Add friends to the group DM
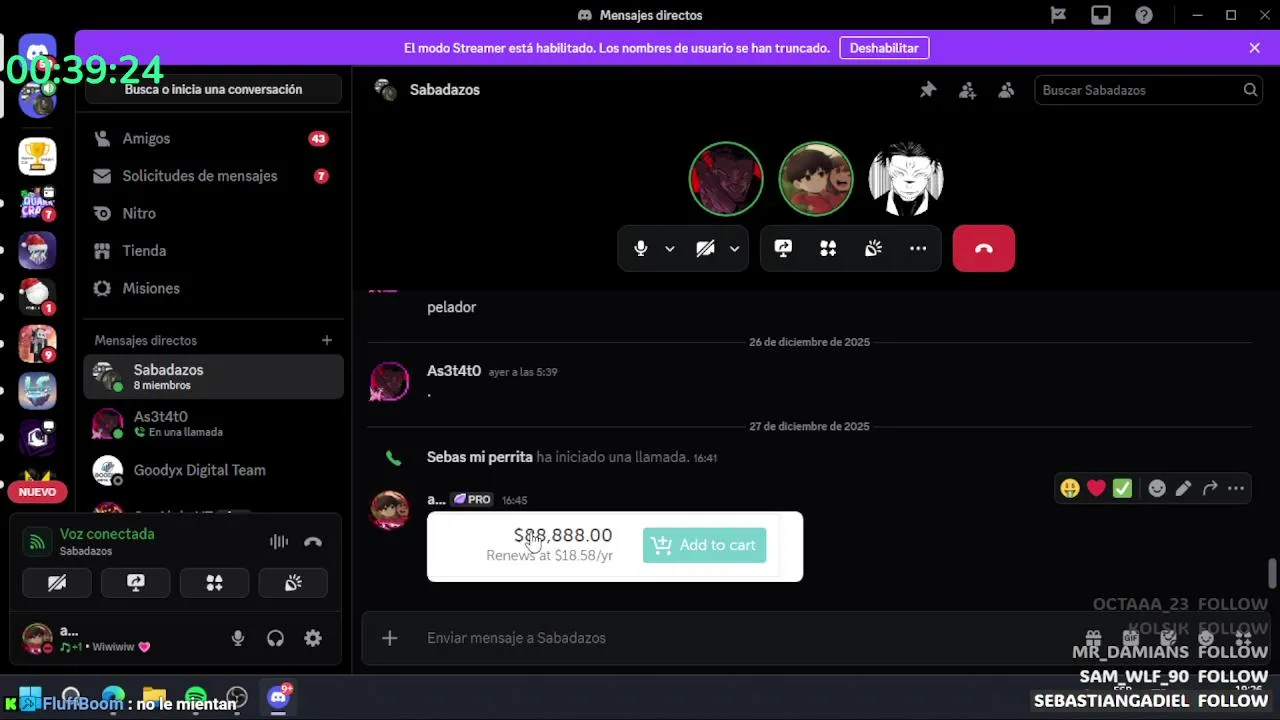This screenshot has height=720, width=1280. pyautogui.click(x=967, y=90)
